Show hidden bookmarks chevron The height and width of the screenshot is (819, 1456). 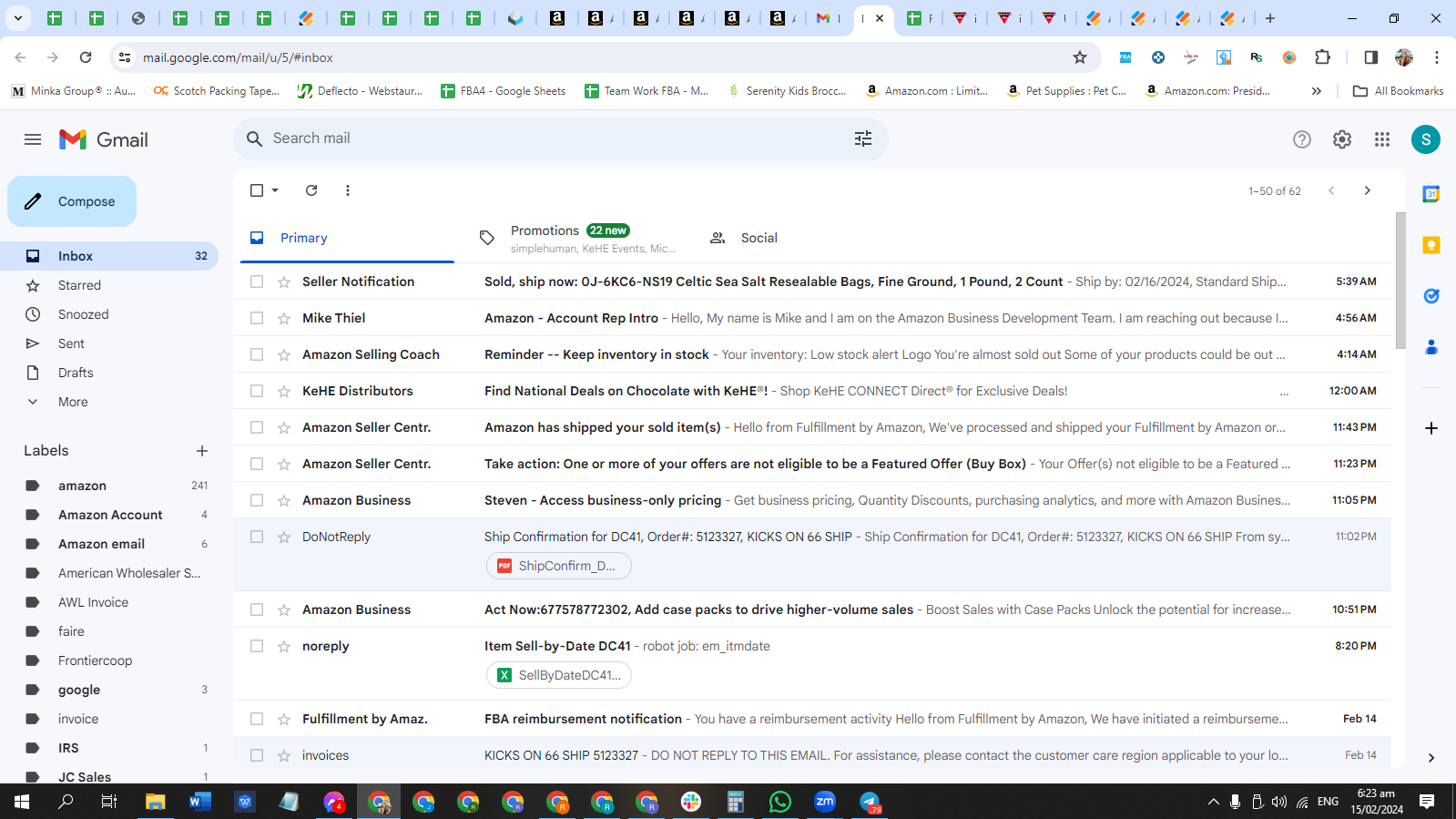tap(1316, 91)
